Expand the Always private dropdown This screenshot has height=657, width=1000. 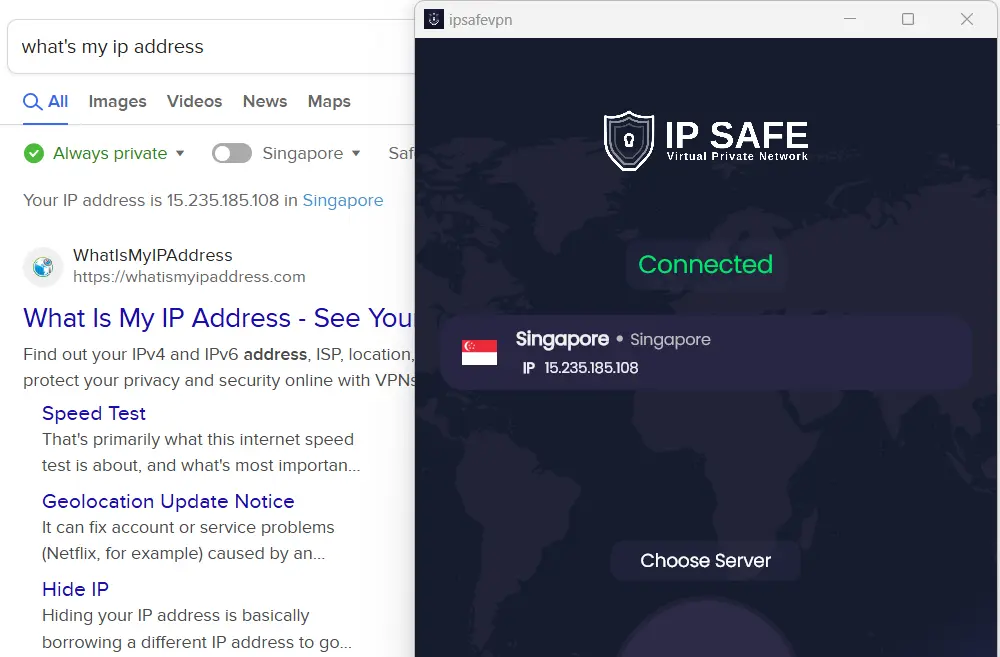[180, 153]
